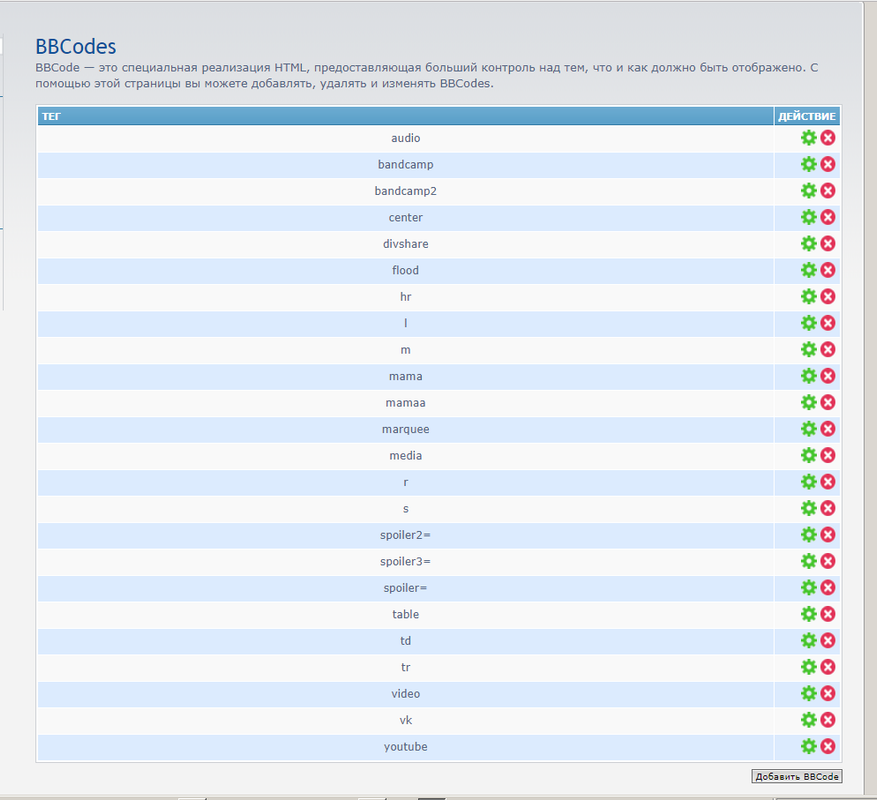Delete the spoiler2= BBCode

tap(828, 535)
